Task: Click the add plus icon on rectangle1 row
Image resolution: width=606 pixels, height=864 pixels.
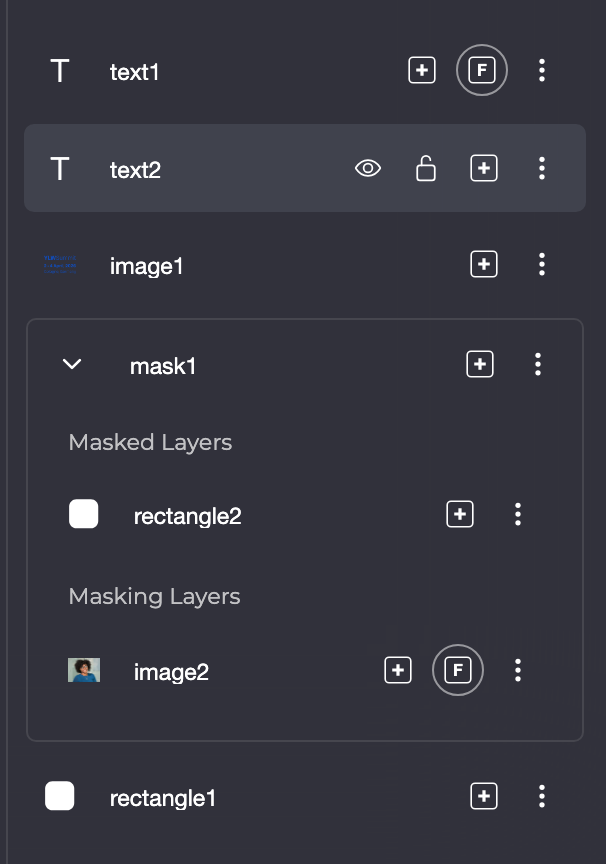Action: click(x=484, y=796)
